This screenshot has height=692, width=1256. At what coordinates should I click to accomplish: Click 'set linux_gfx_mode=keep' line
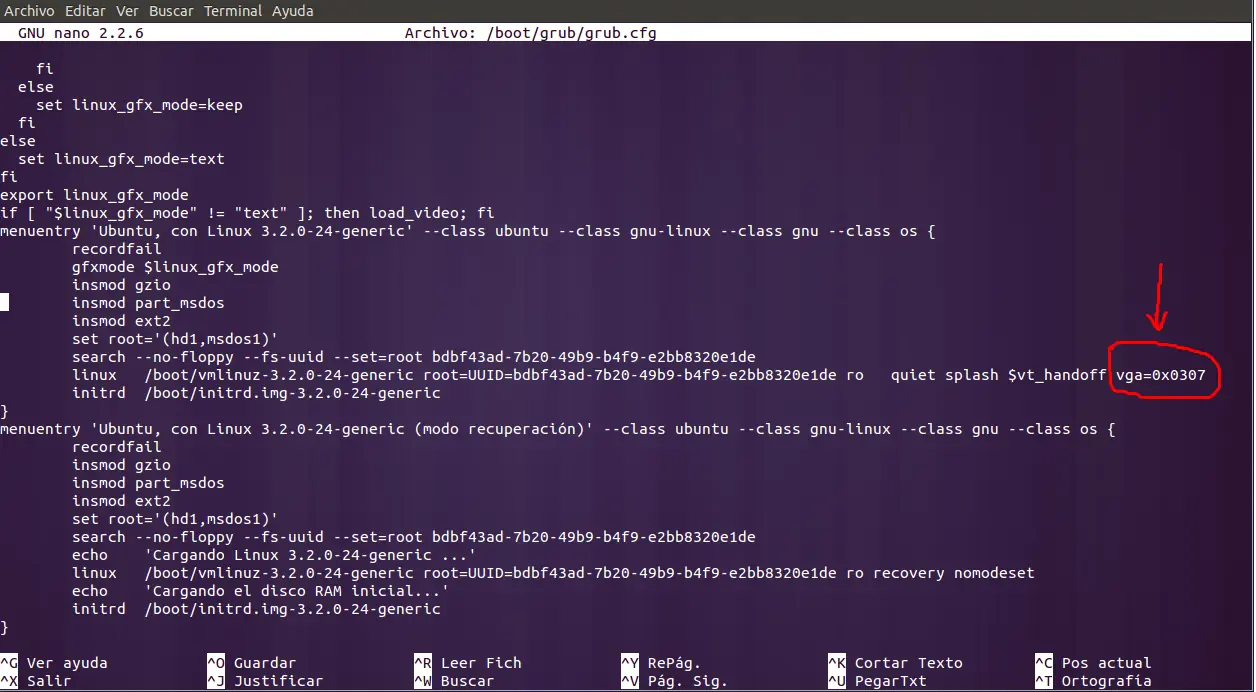(139, 105)
